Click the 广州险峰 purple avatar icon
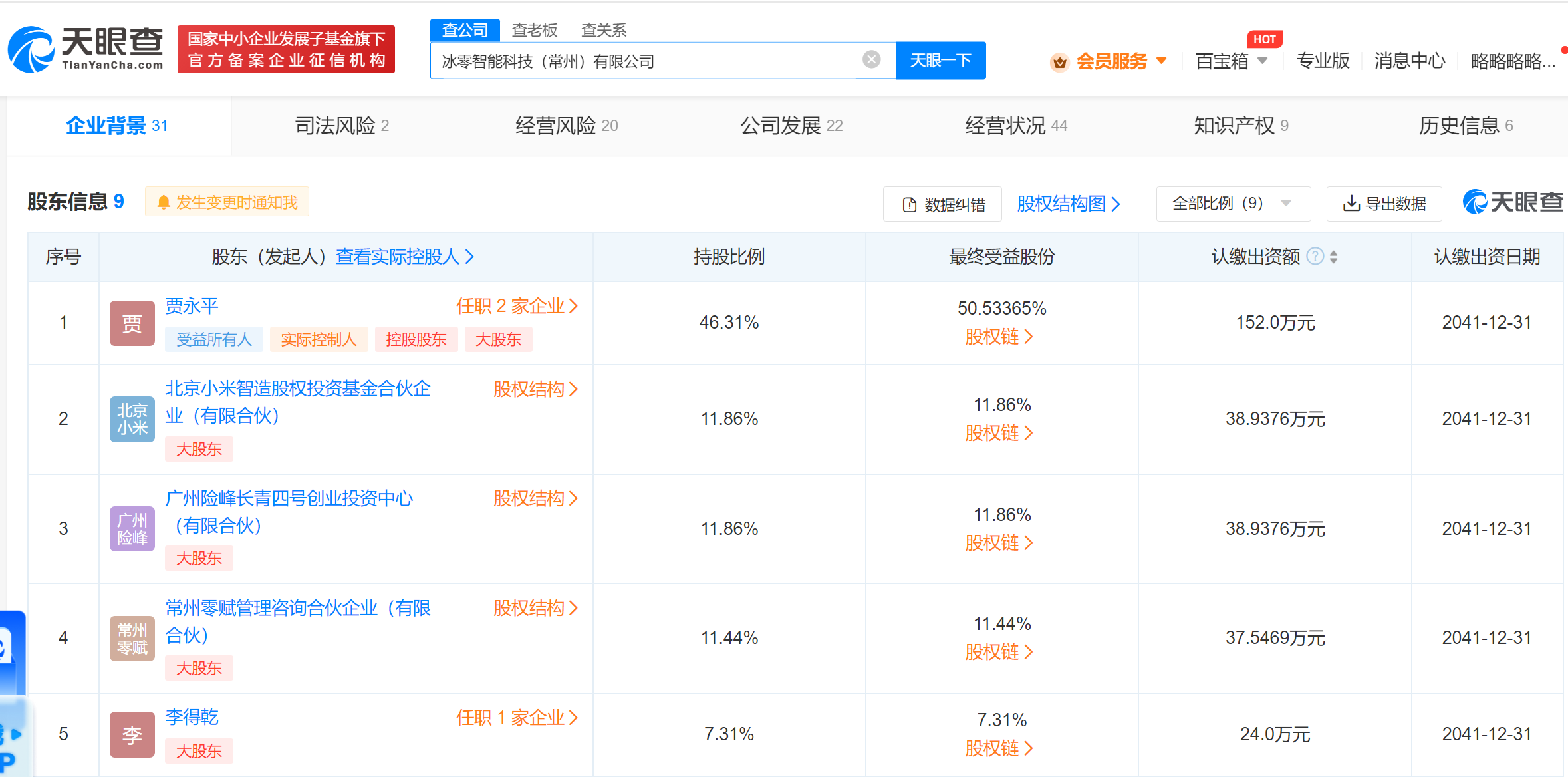 pyautogui.click(x=132, y=529)
